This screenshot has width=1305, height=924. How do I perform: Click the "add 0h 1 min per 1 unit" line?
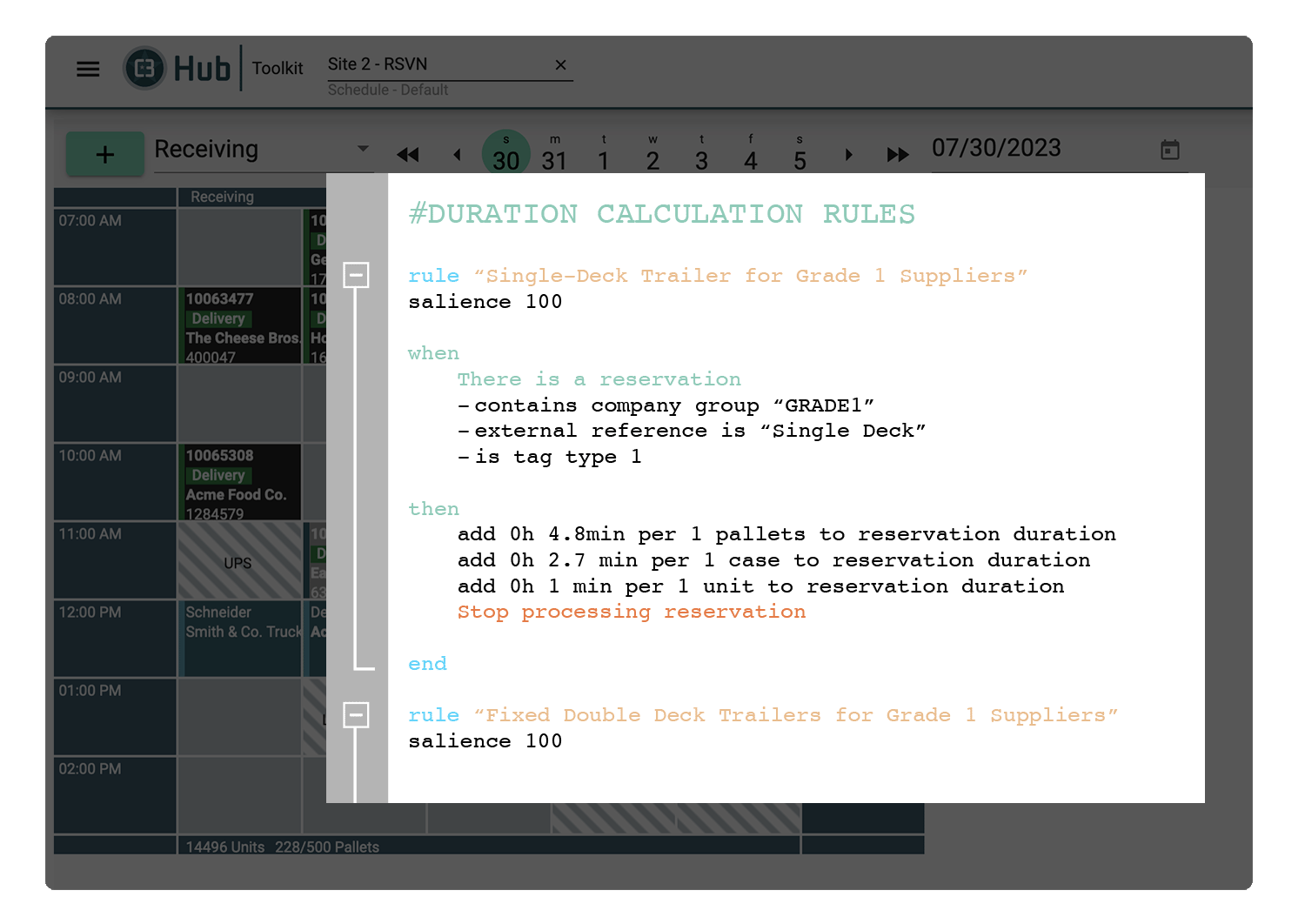(x=760, y=586)
